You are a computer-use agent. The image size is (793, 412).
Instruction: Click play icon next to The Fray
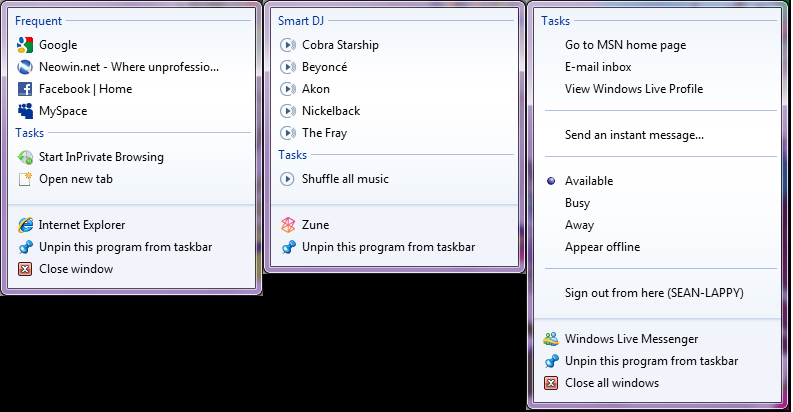pyautogui.click(x=288, y=133)
